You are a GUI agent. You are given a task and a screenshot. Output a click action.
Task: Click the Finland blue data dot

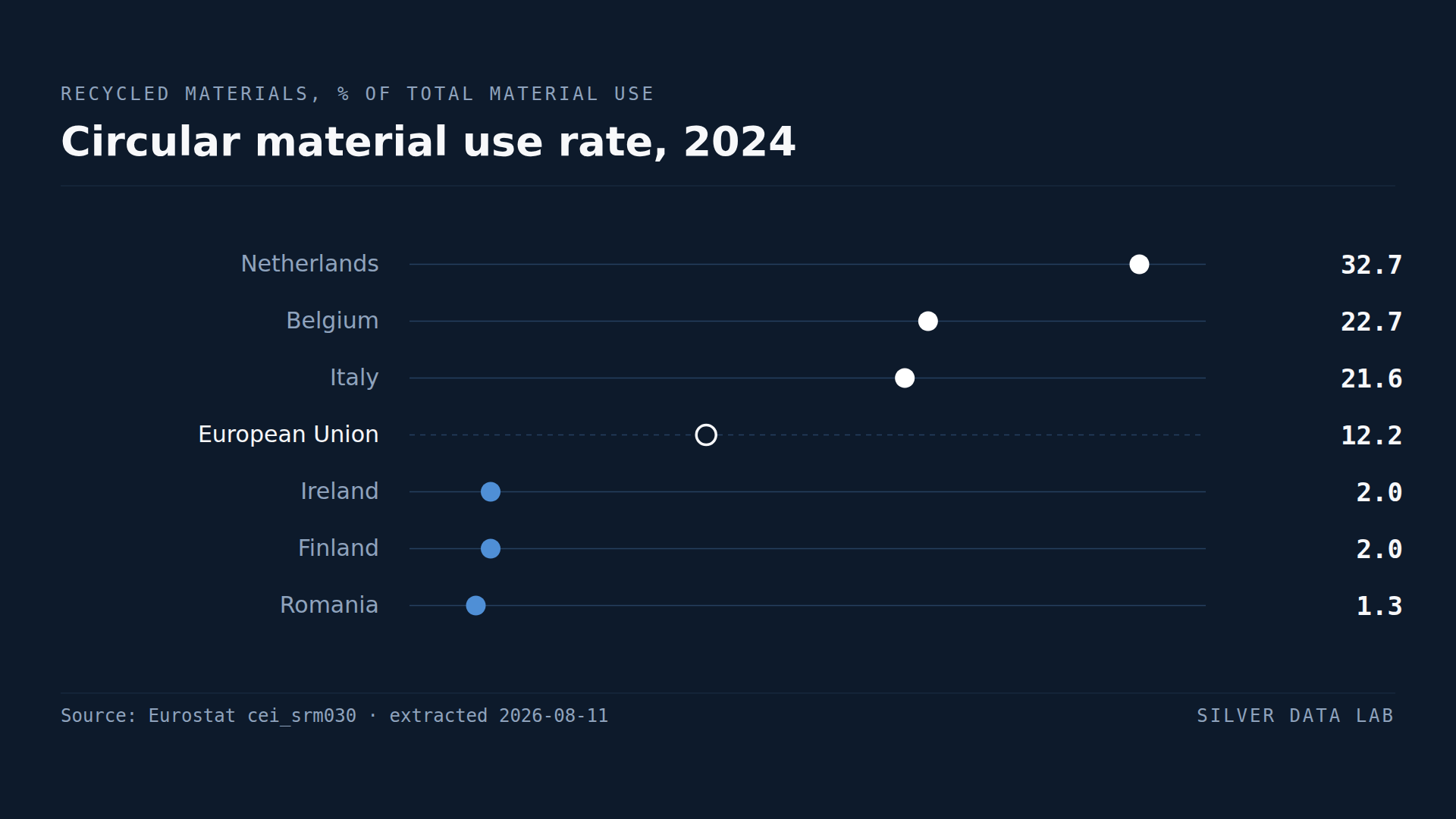[491, 548]
